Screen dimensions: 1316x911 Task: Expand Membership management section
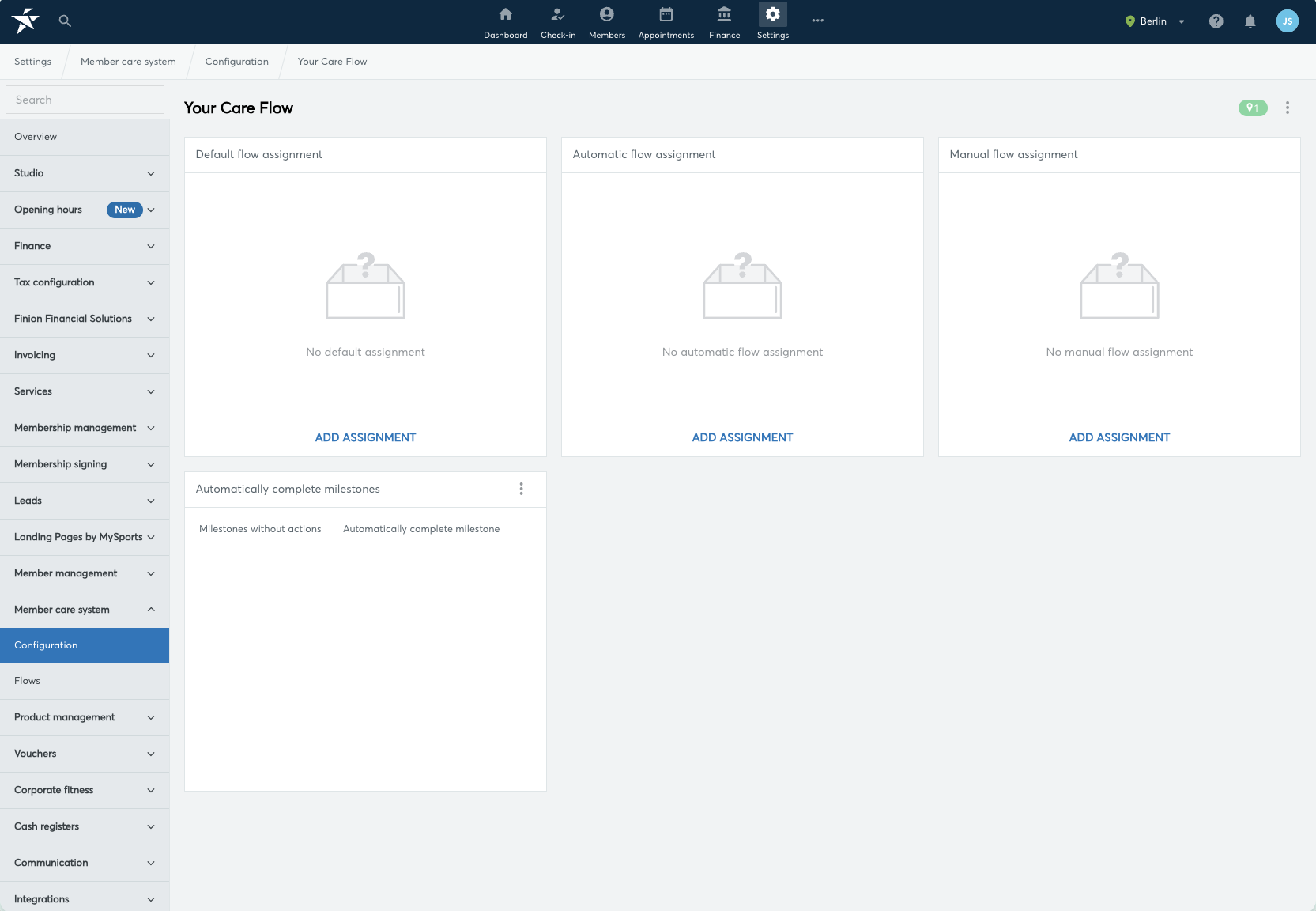[x=85, y=428]
